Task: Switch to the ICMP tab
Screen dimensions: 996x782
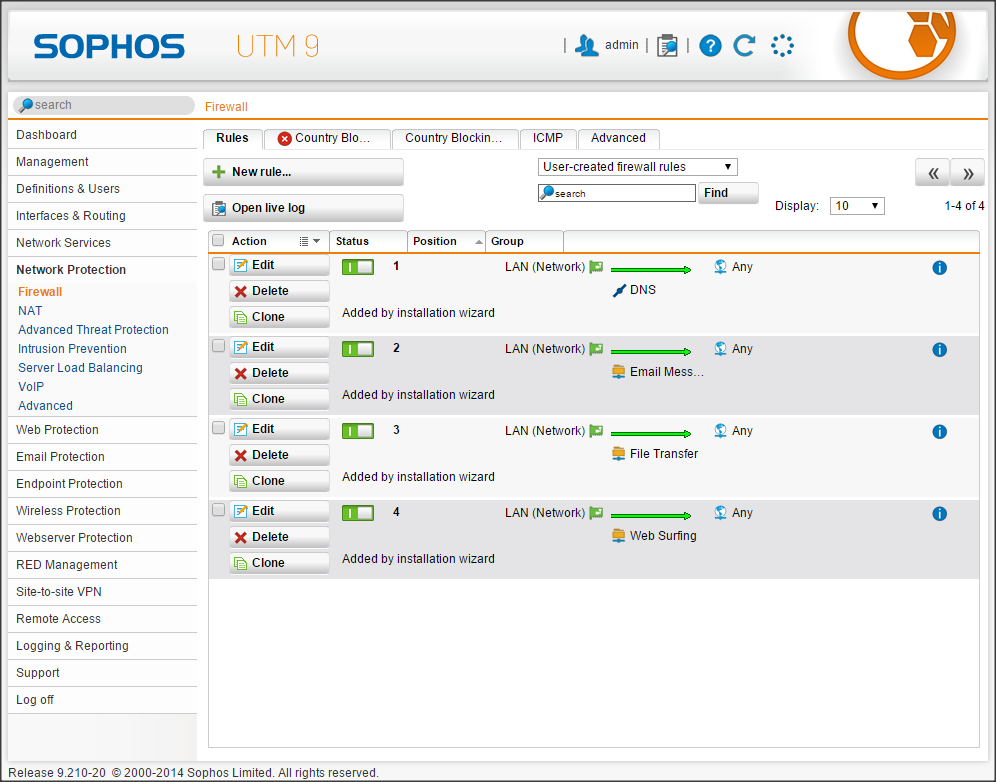Action: point(547,138)
